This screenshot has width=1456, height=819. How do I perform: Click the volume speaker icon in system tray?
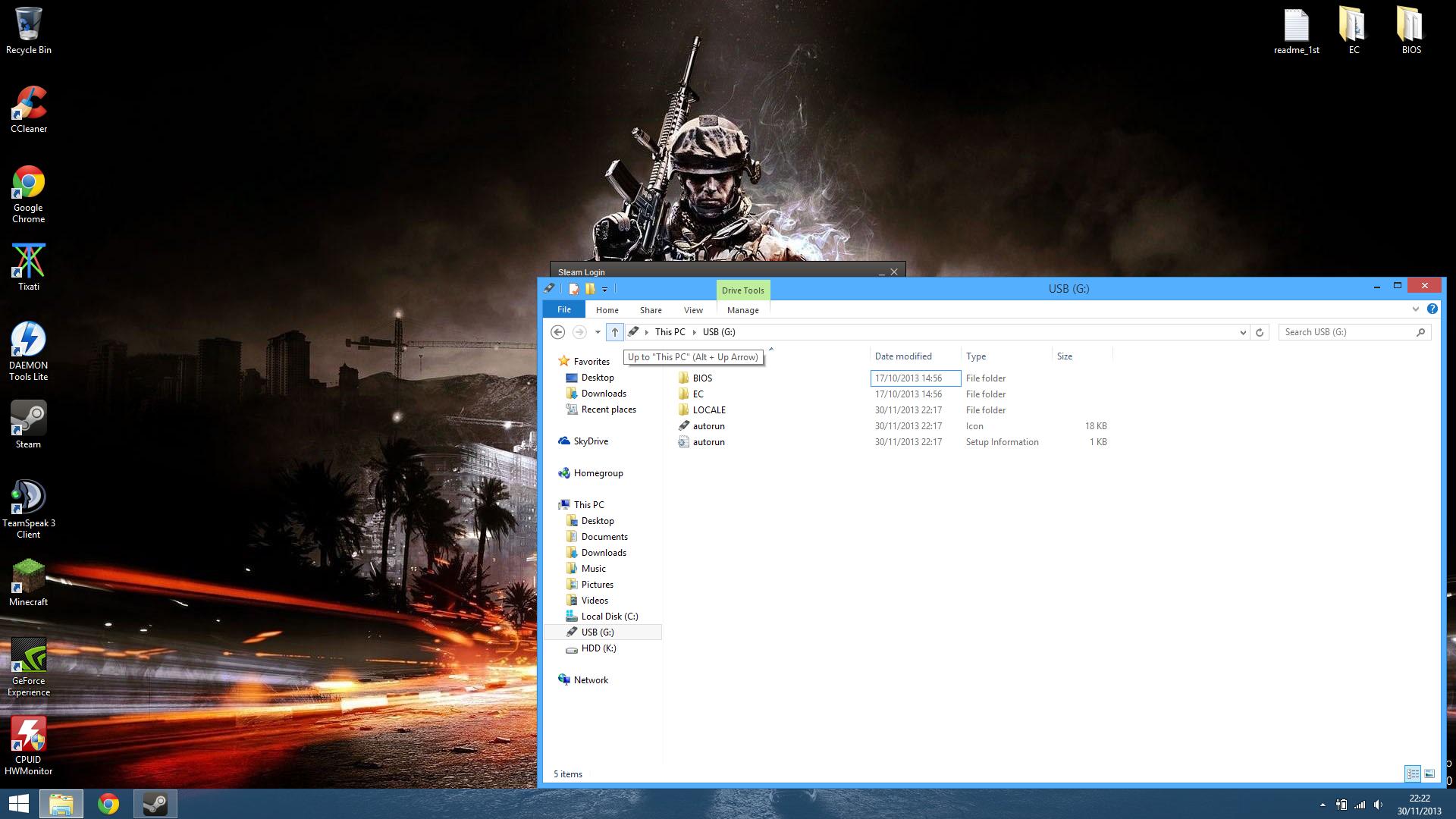(1378, 805)
